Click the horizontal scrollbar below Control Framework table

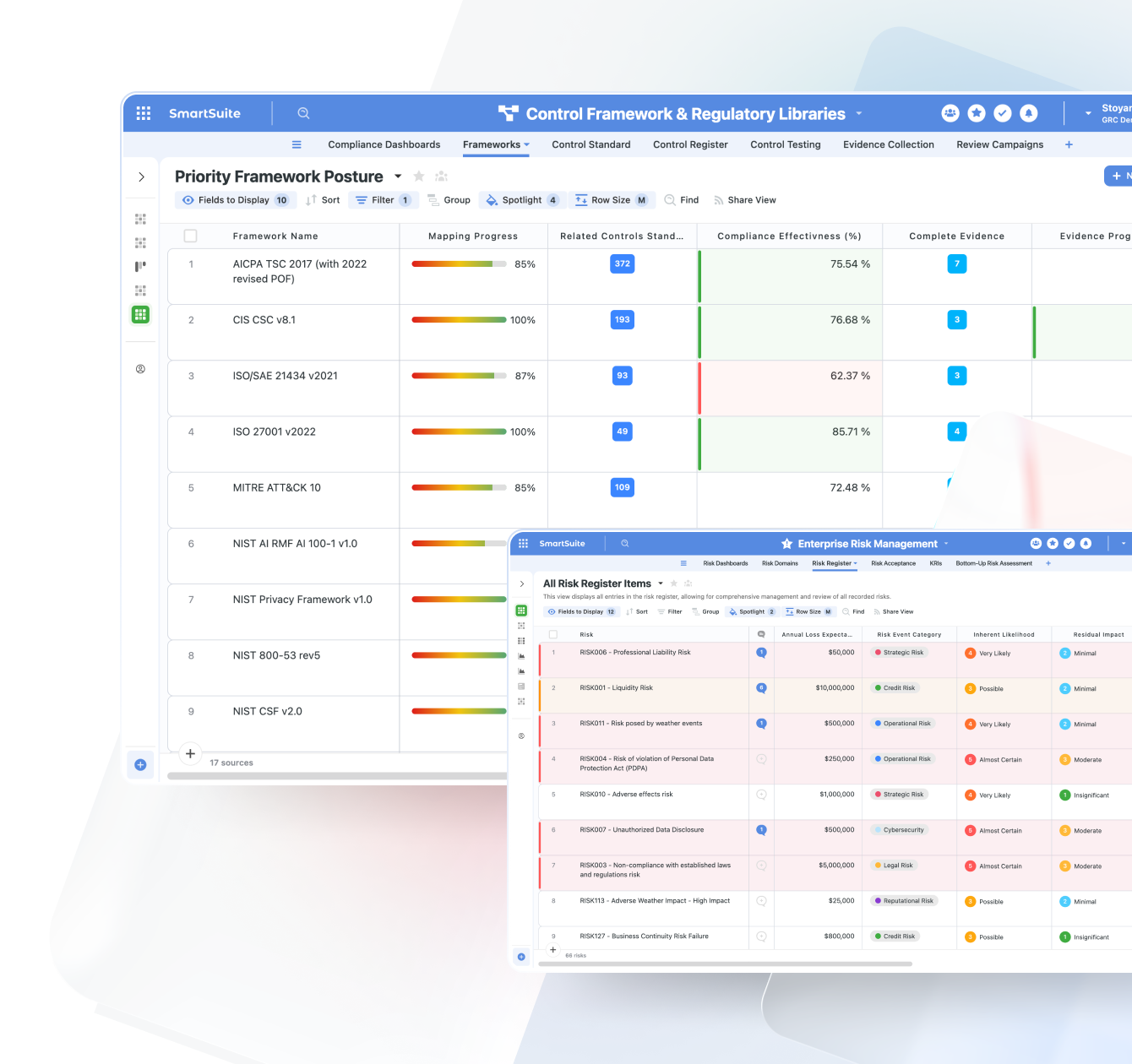point(338,775)
